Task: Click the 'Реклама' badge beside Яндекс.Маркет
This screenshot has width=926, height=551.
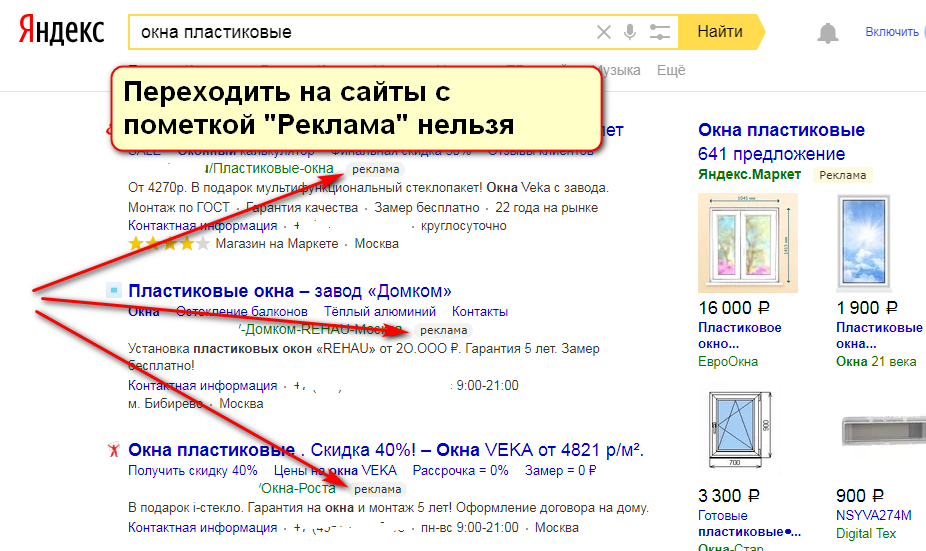Action: tap(843, 175)
